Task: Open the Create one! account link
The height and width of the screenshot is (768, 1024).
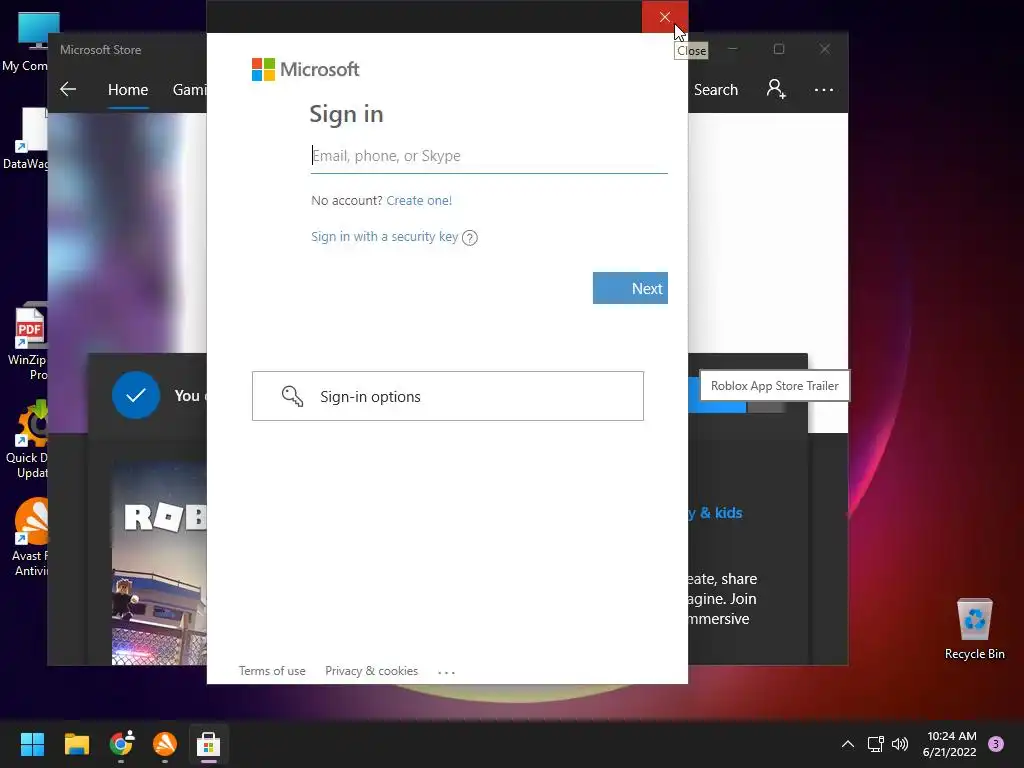Action: [419, 200]
